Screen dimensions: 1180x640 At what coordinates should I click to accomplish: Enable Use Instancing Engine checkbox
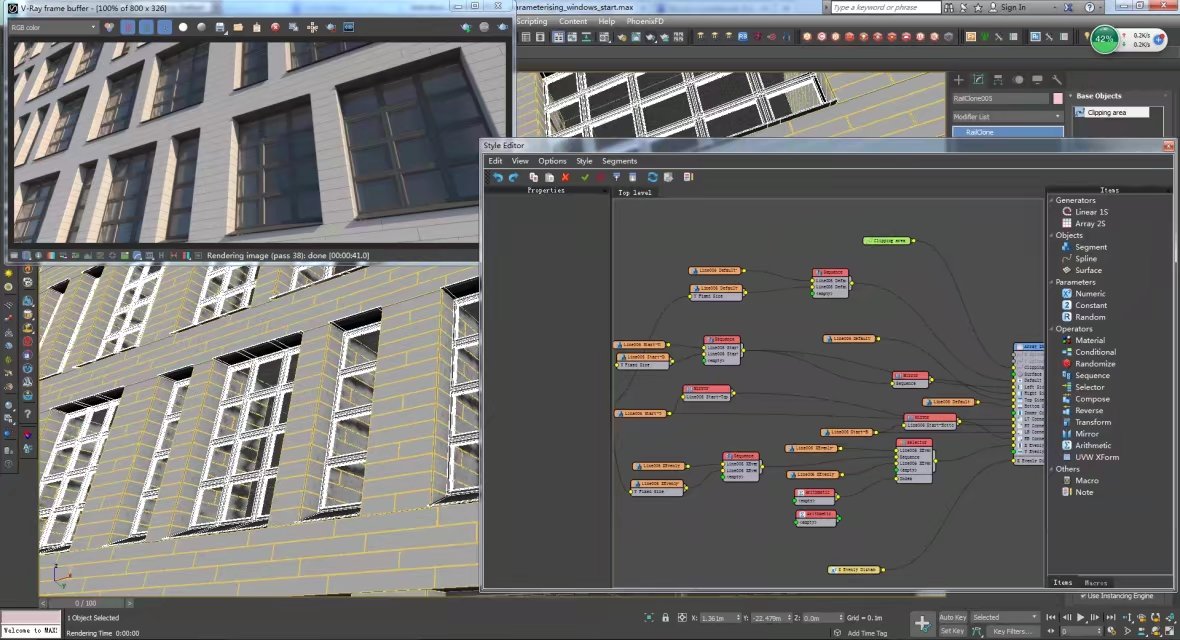point(1083,596)
